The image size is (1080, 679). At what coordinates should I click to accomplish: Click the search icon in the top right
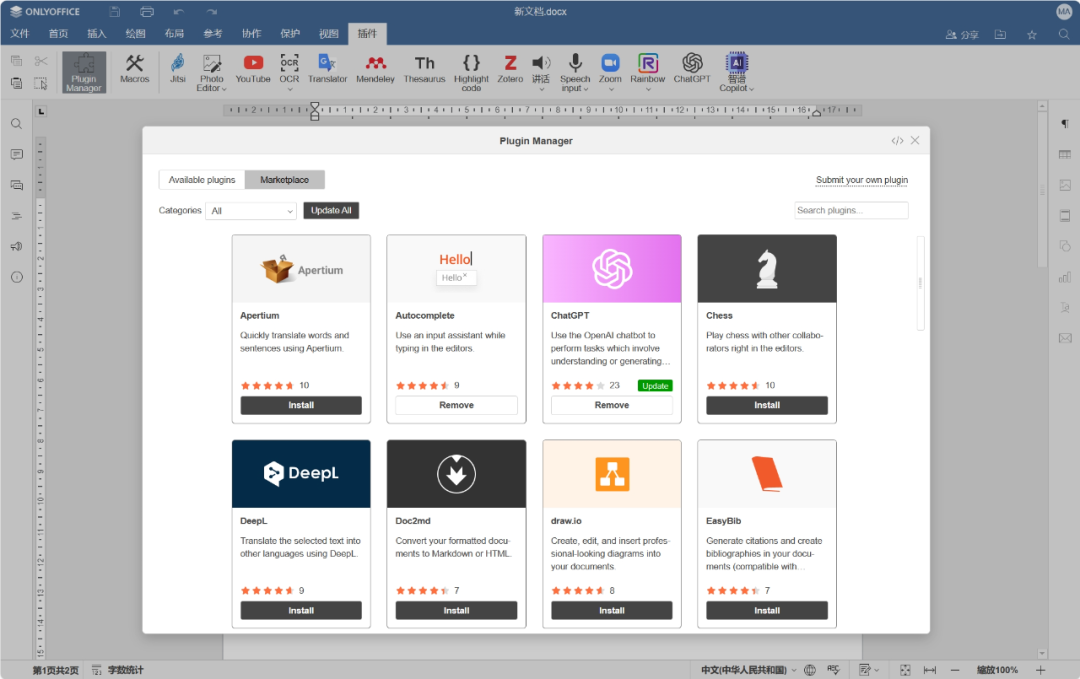pos(1064,34)
